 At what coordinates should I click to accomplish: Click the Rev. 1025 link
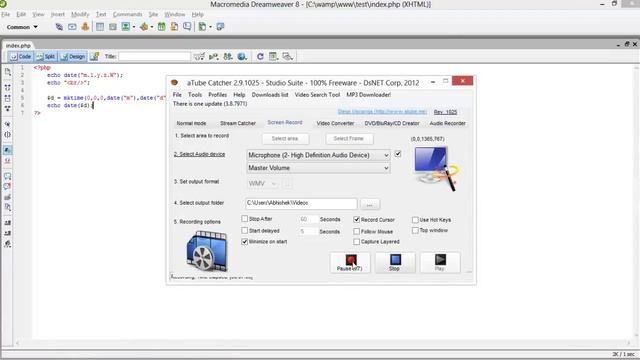(445, 112)
